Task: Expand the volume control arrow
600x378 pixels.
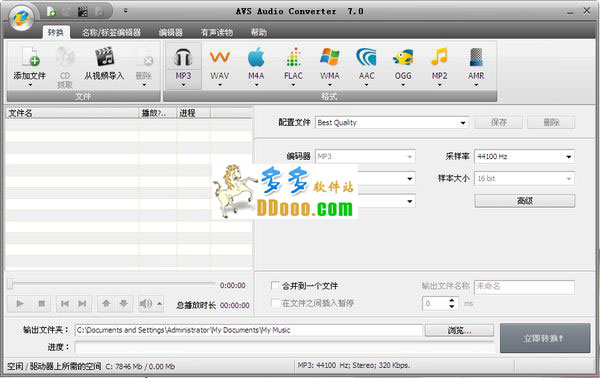Action: [160, 304]
